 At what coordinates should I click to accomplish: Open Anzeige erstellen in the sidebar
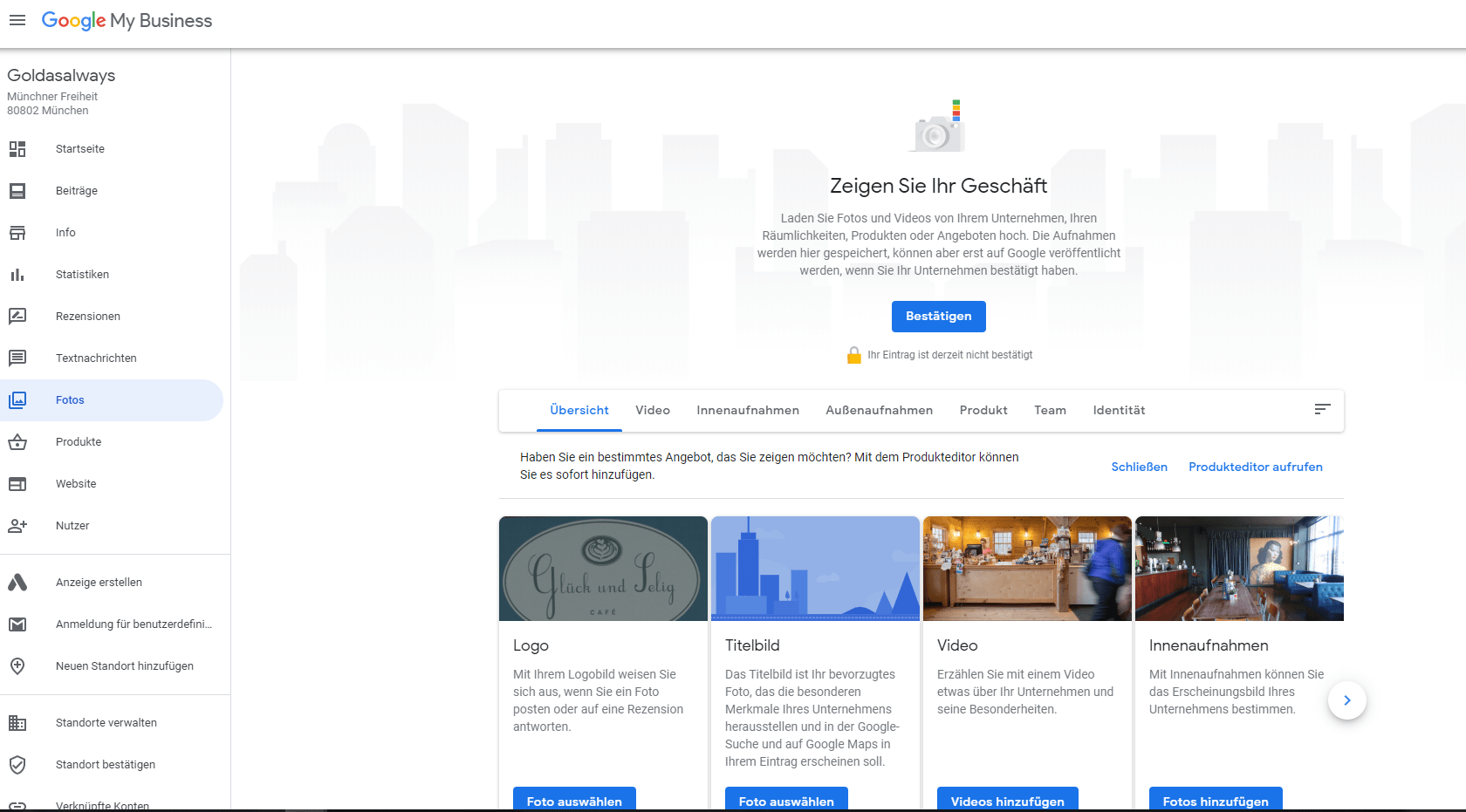pos(112,583)
